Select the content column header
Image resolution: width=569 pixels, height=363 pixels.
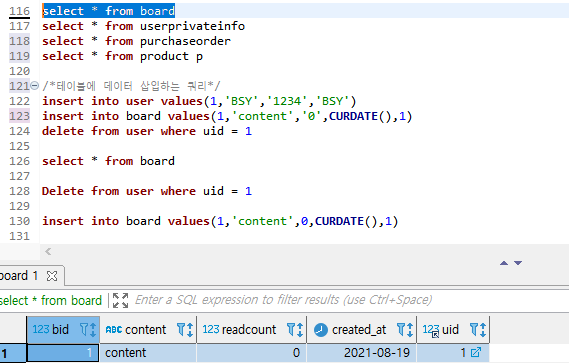pos(148,330)
